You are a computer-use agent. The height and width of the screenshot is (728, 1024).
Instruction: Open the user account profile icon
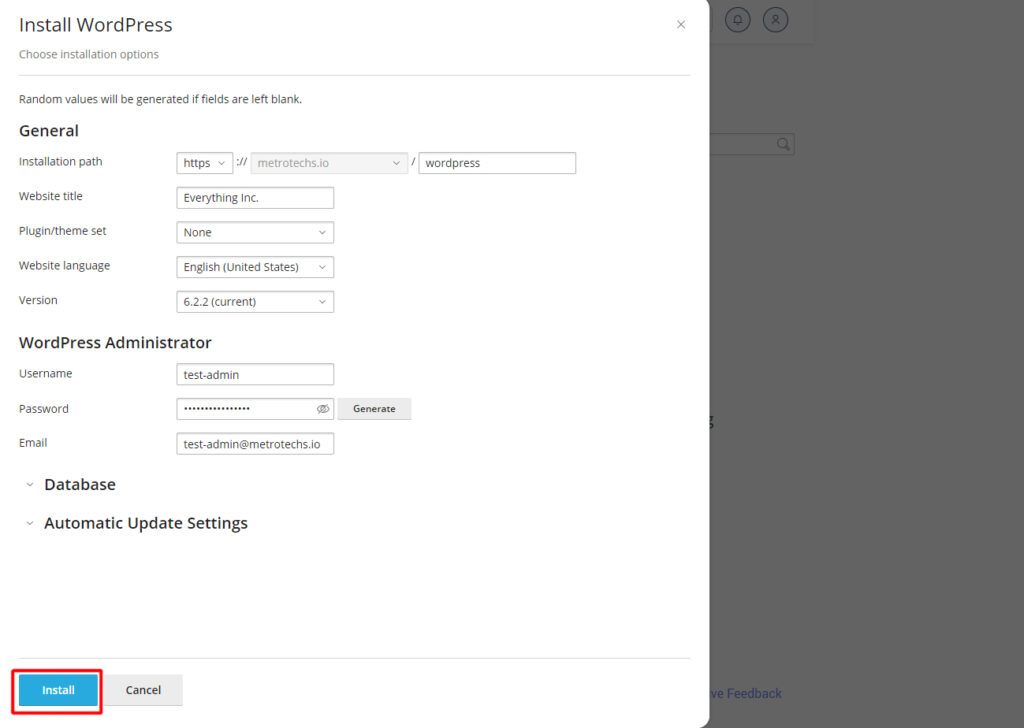click(775, 20)
